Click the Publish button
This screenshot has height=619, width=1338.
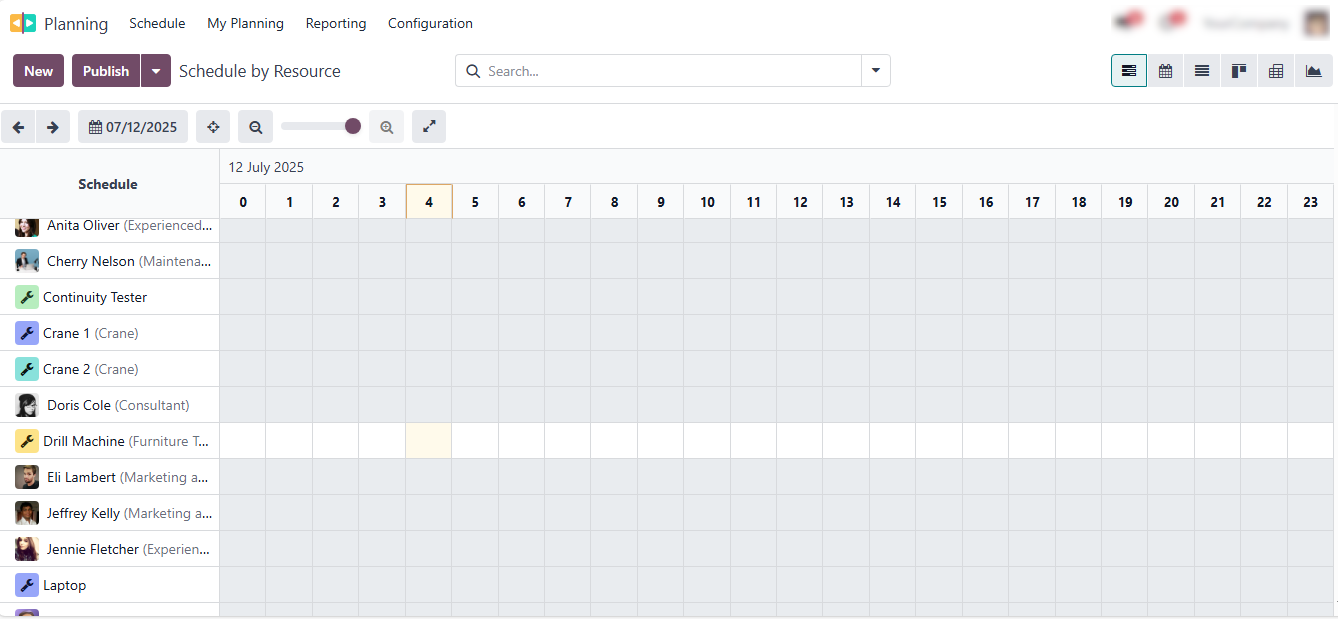pyautogui.click(x=105, y=70)
